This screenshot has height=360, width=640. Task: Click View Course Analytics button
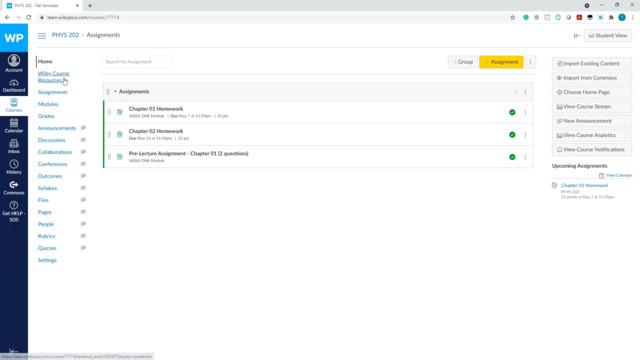[591, 135]
